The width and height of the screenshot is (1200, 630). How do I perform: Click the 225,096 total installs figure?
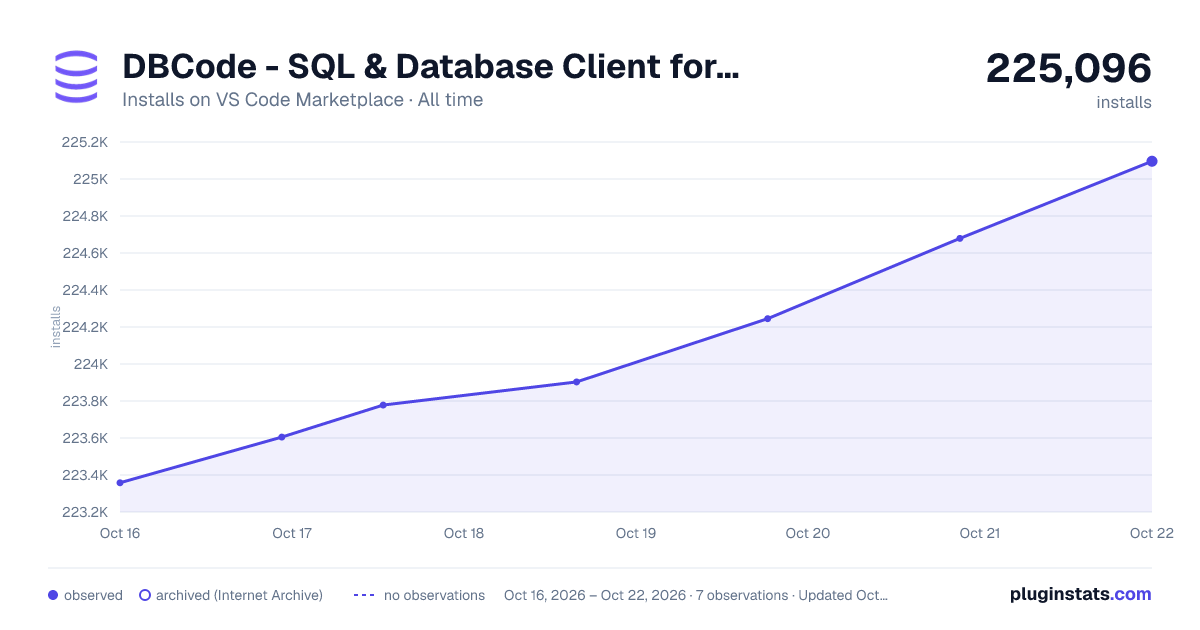(x=1068, y=68)
